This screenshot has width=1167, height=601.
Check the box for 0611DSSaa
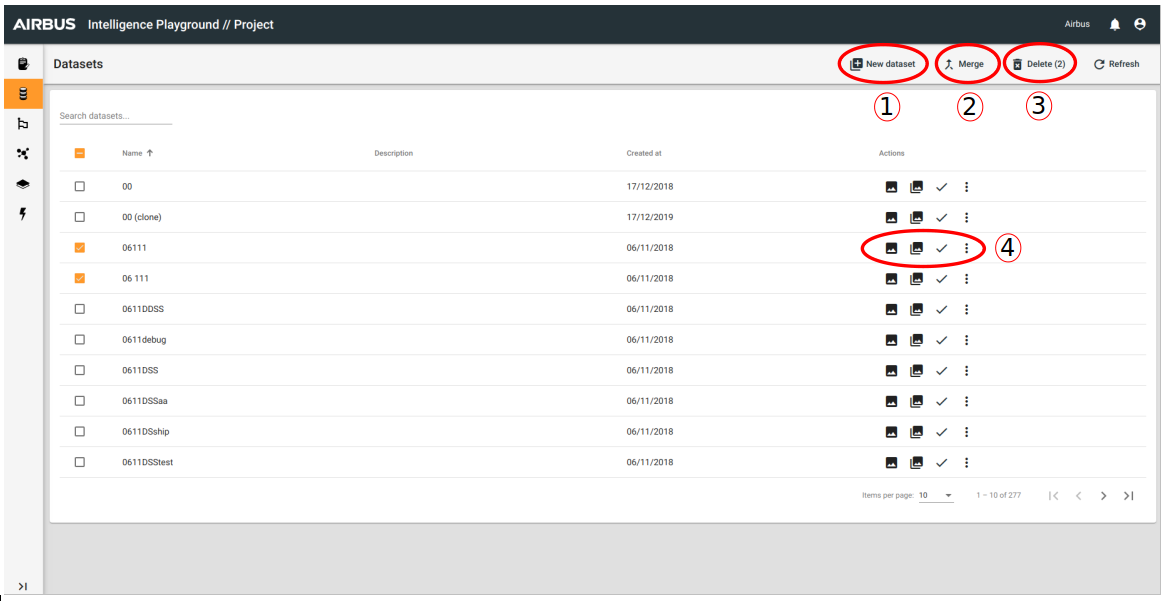pos(80,401)
